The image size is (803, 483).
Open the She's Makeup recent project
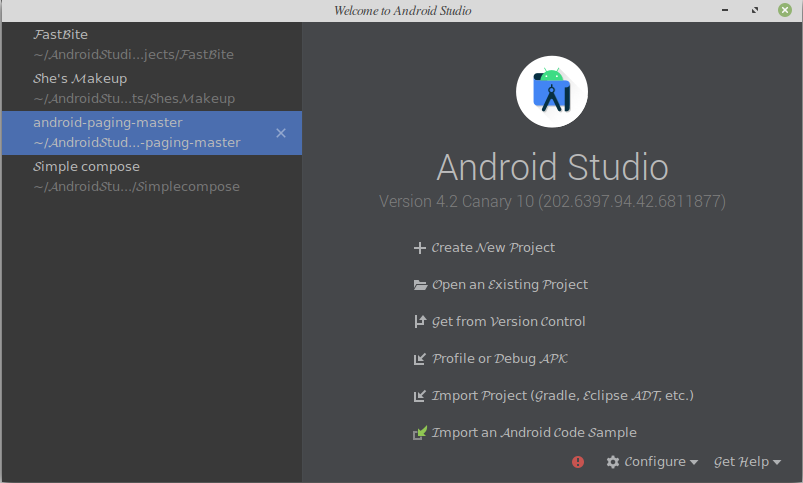coord(152,89)
